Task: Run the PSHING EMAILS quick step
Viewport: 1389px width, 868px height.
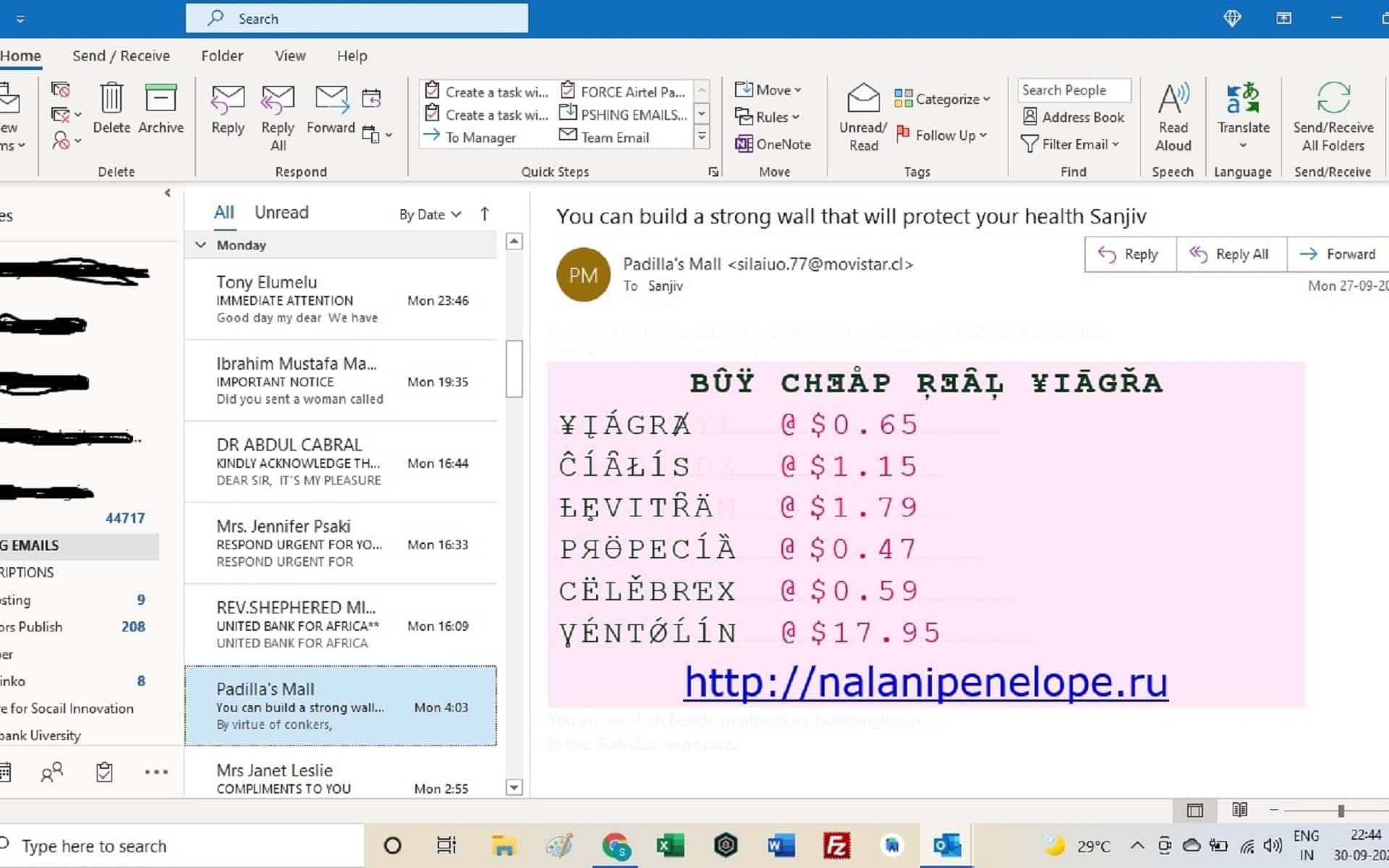Action: click(x=624, y=114)
